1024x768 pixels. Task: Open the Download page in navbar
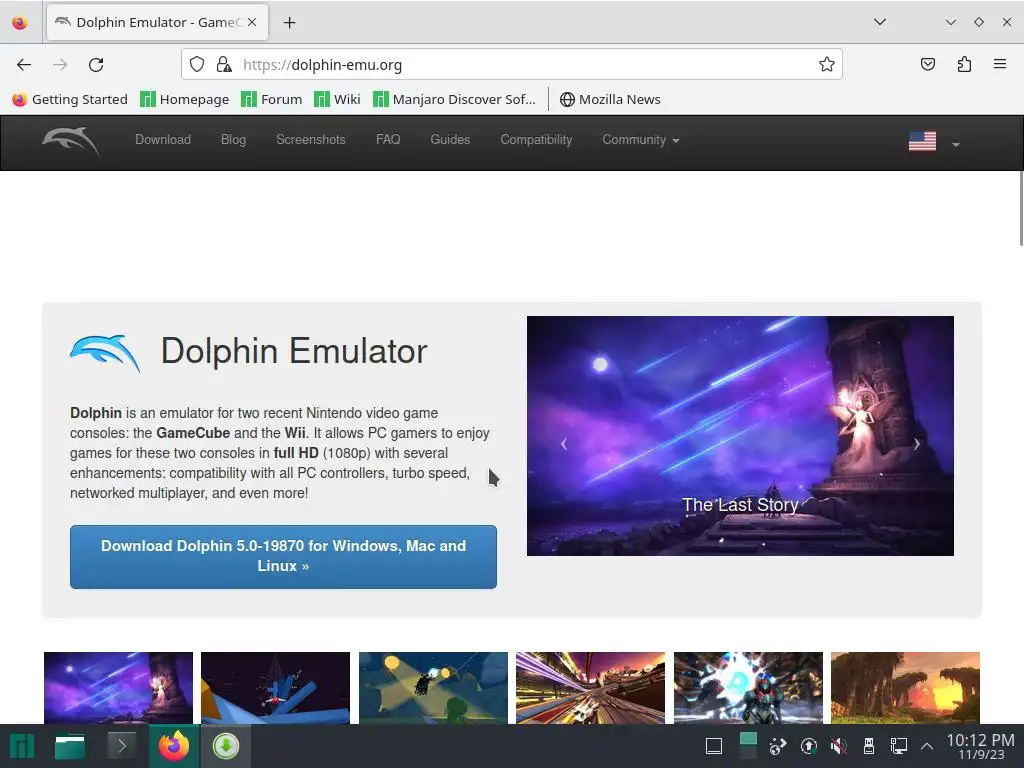click(x=163, y=140)
